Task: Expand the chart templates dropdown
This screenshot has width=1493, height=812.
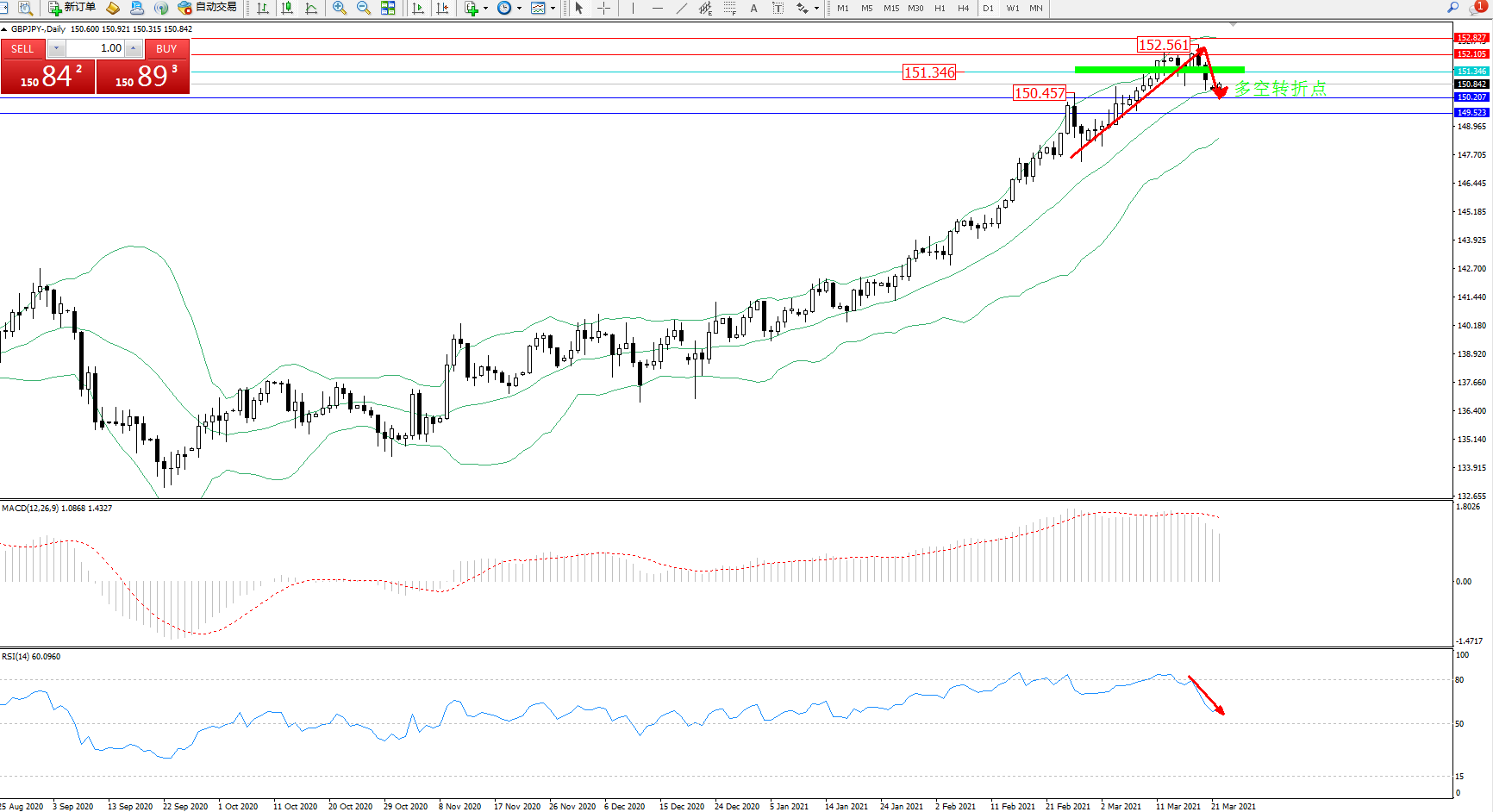Action: [x=553, y=8]
